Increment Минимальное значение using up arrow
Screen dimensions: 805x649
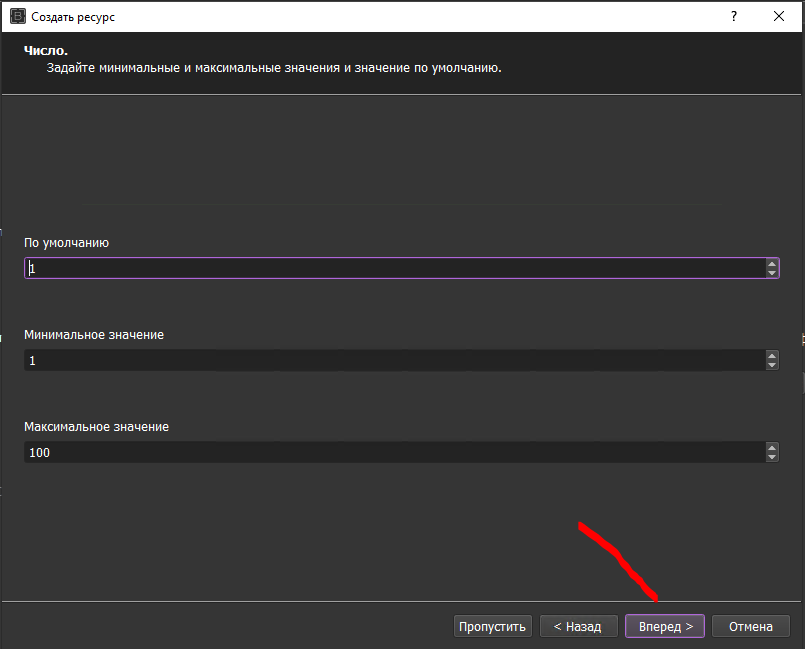pyautogui.click(x=772, y=356)
